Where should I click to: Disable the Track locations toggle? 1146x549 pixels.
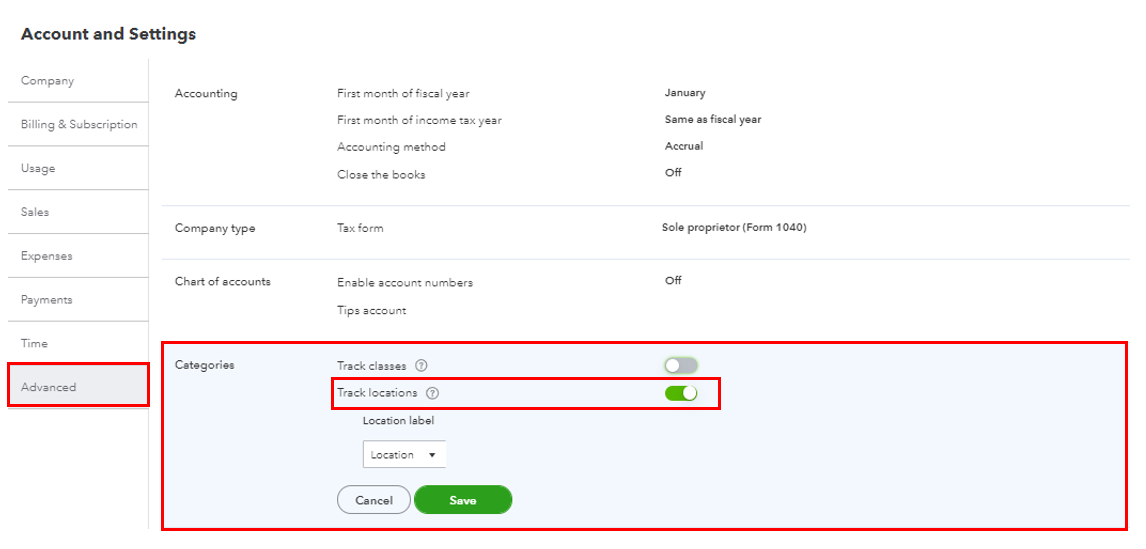point(681,393)
